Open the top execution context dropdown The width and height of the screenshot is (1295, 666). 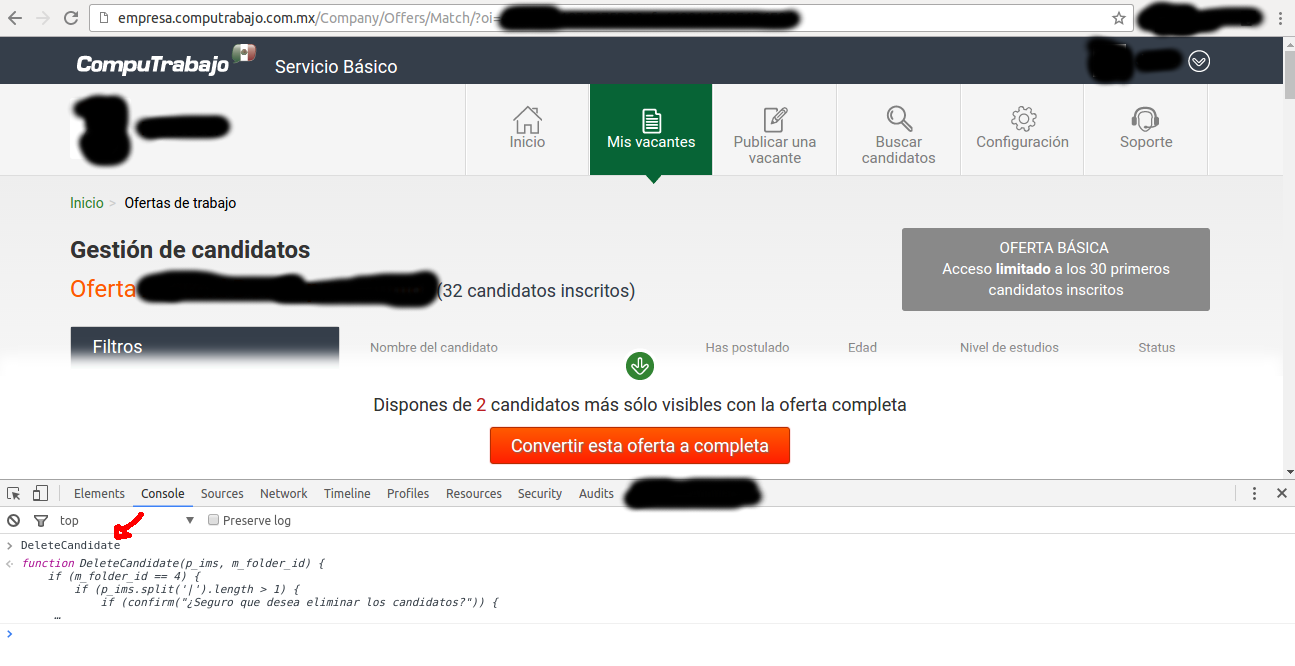tap(126, 520)
